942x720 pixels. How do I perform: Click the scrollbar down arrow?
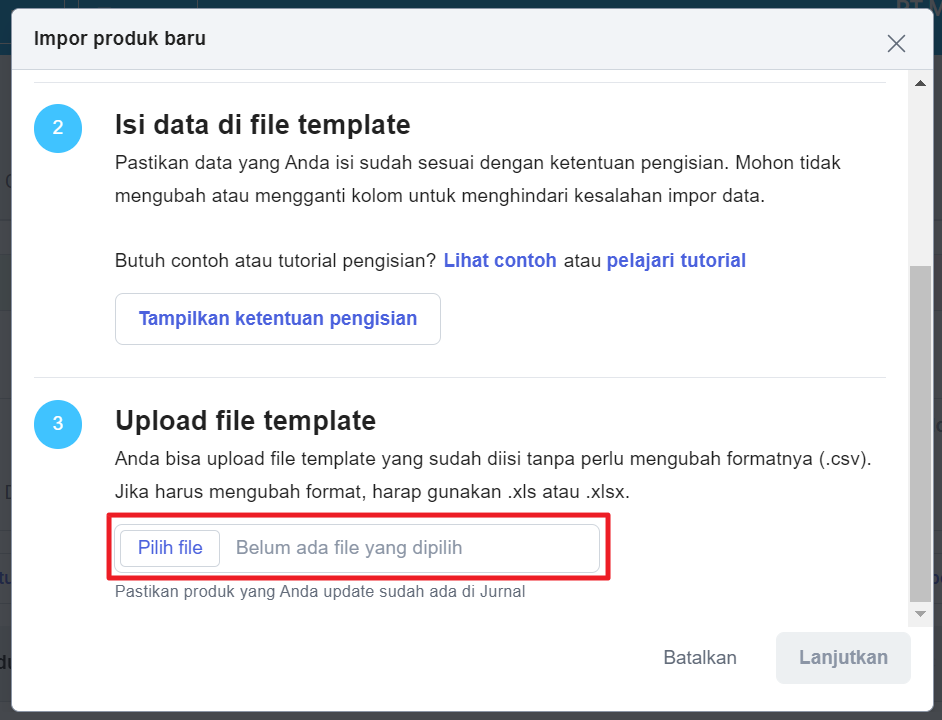(920, 614)
